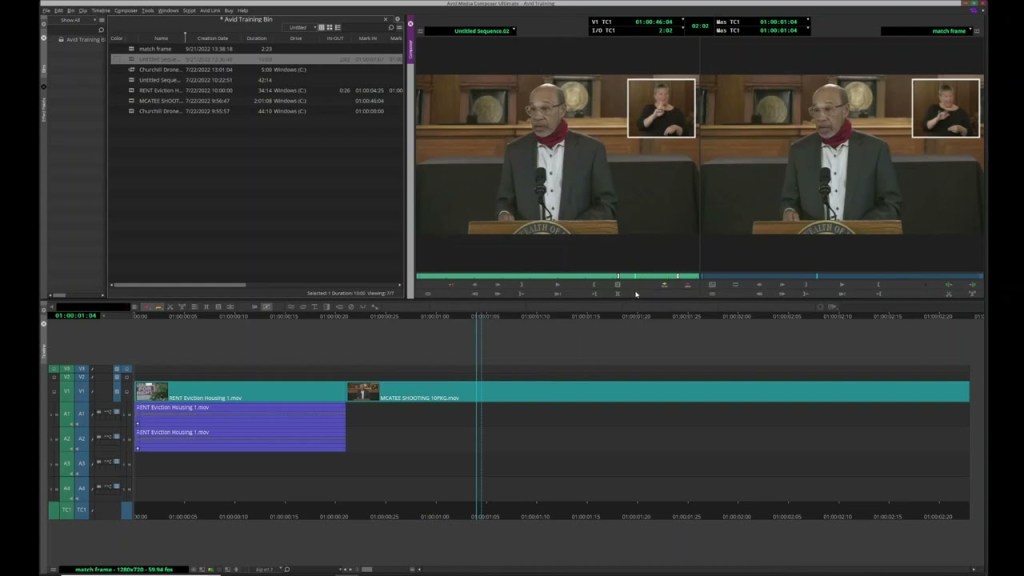Image resolution: width=1024 pixels, height=576 pixels.
Task: Click the match frame clip icon in the bin
Action: (x=131, y=49)
